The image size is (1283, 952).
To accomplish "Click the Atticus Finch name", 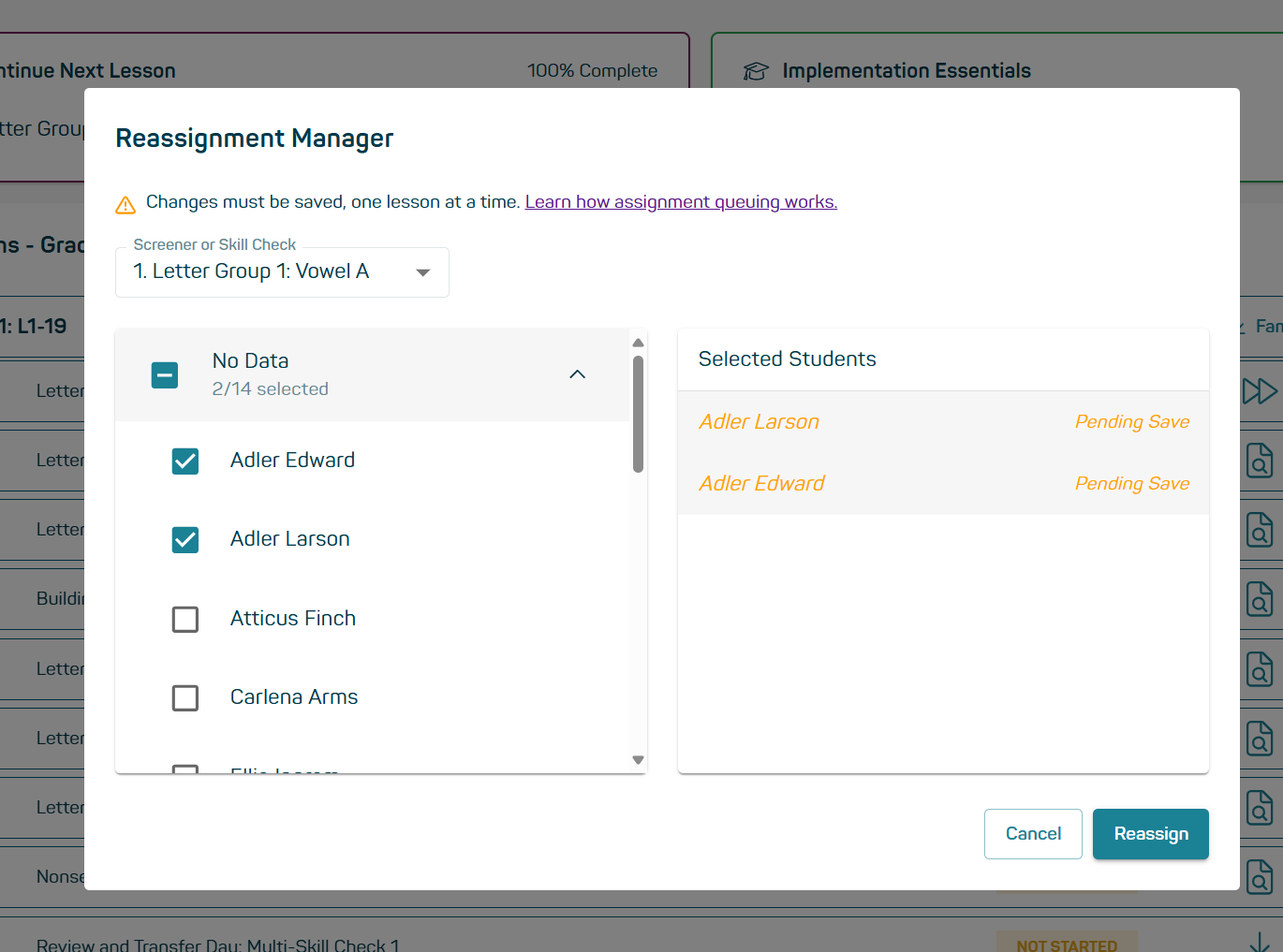I will [293, 619].
